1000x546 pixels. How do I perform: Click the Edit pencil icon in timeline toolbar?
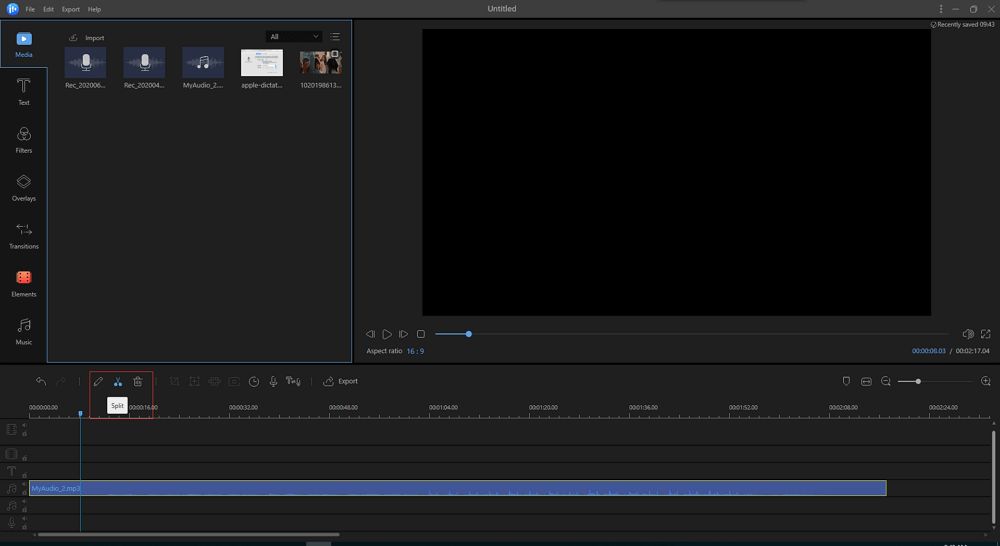click(x=98, y=381)
